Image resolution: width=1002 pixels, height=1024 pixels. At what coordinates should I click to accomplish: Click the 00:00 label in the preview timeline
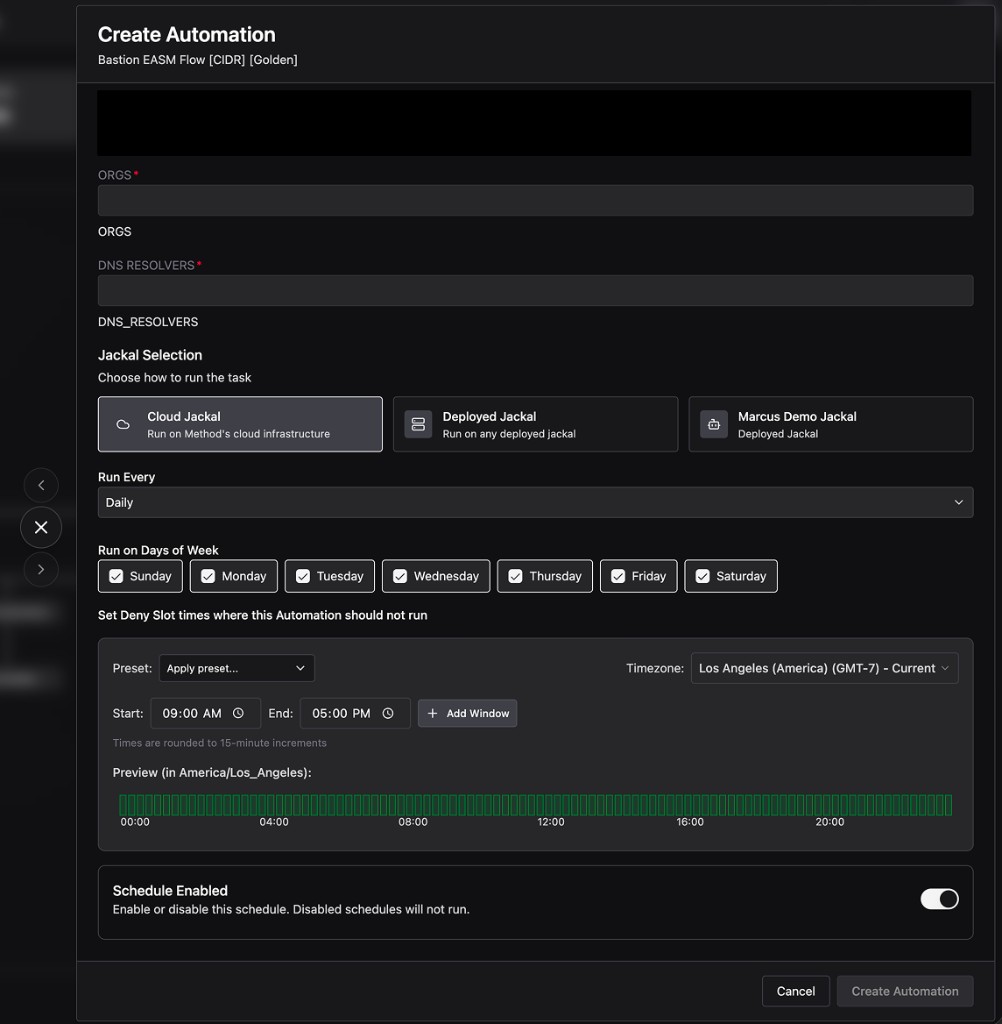(135, 822)
